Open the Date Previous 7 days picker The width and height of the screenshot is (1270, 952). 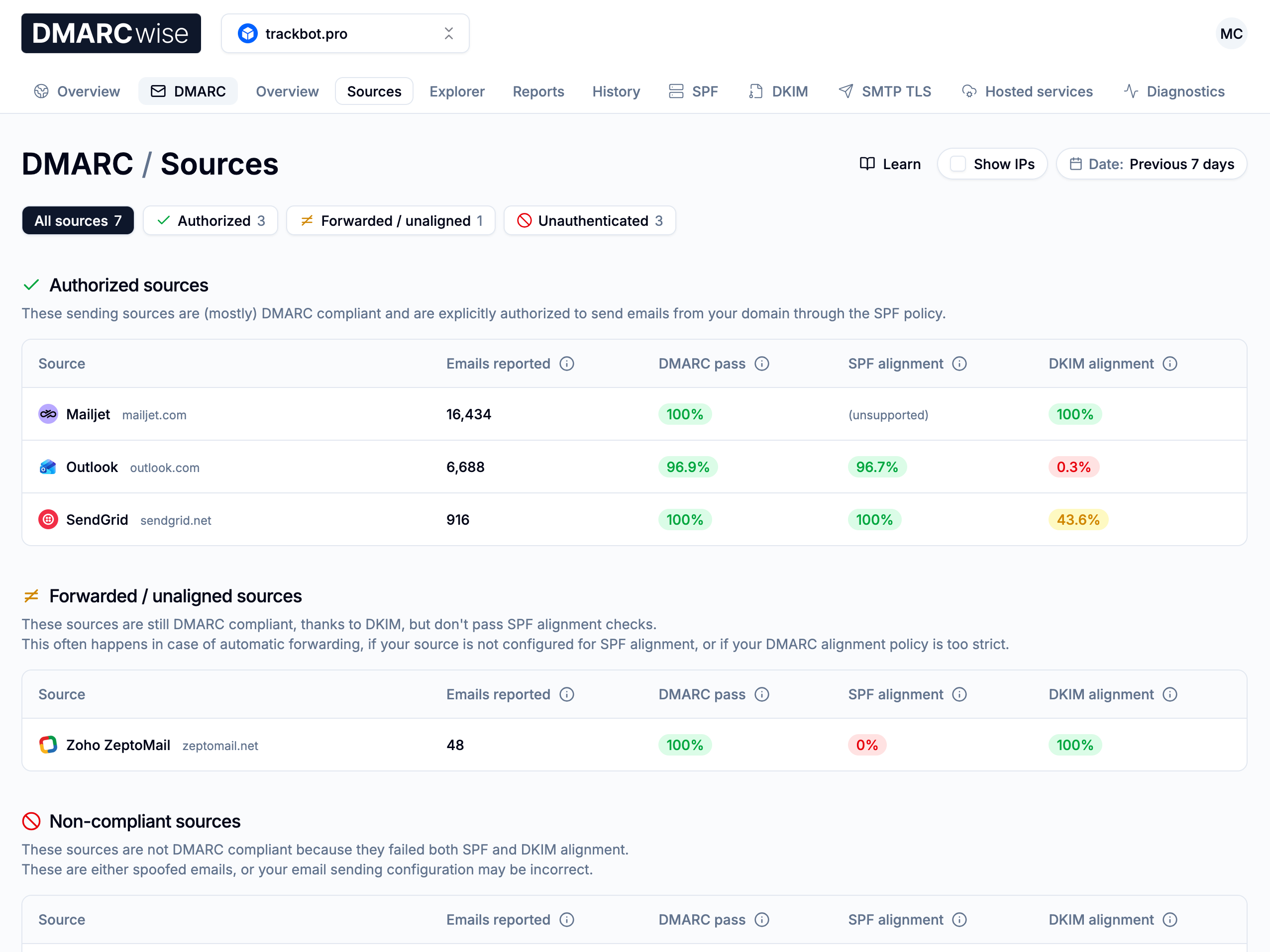click(x=1151, y=164)
